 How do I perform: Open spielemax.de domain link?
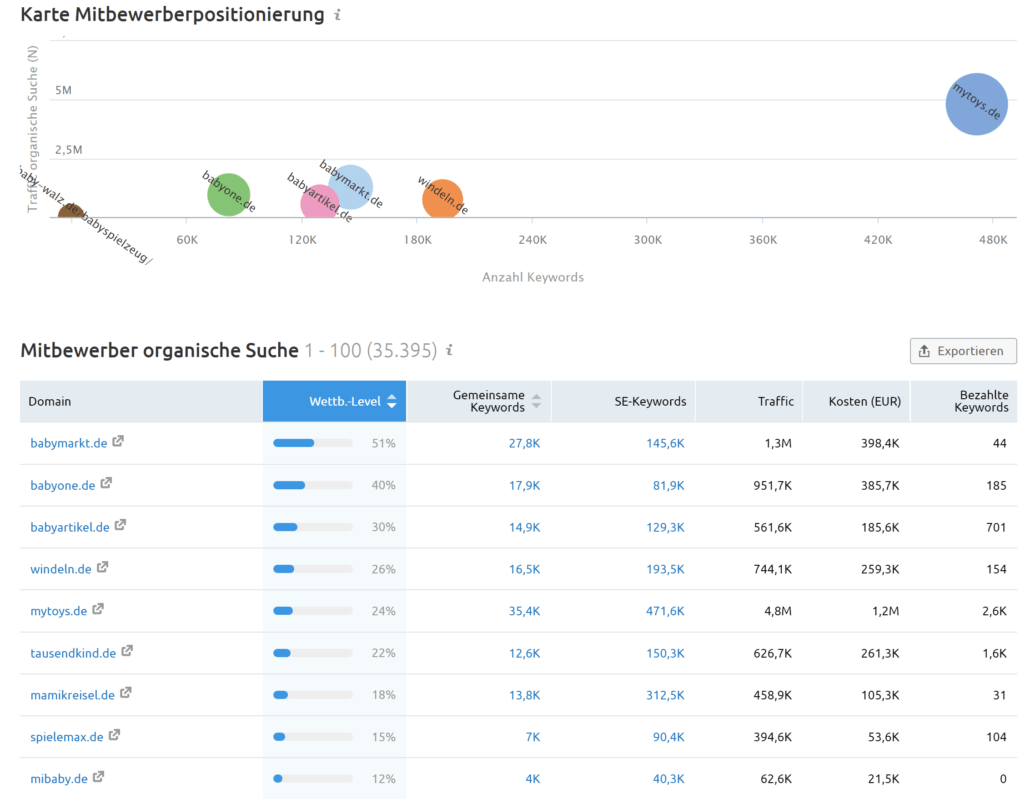click(67, 737)
